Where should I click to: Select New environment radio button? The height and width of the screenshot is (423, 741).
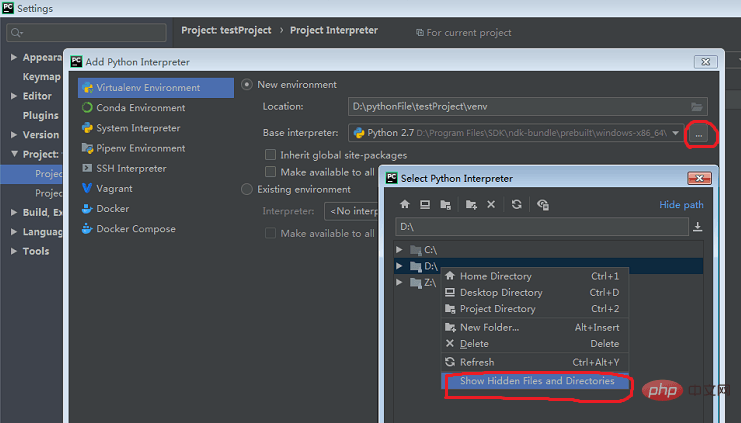pos(247,85)
